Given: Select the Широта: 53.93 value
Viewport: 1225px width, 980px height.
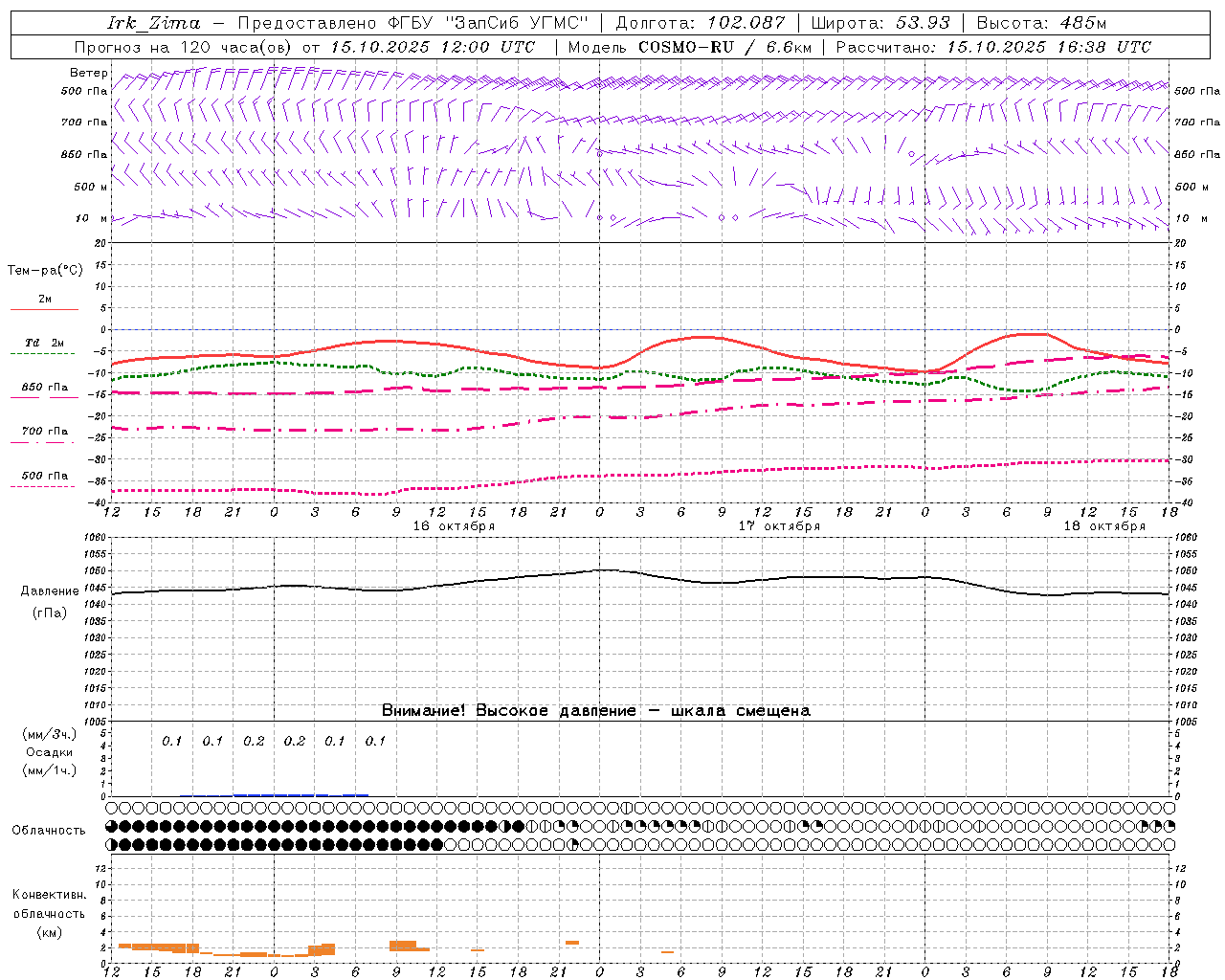Looking at the screenshot, I should tap(880, 23).
